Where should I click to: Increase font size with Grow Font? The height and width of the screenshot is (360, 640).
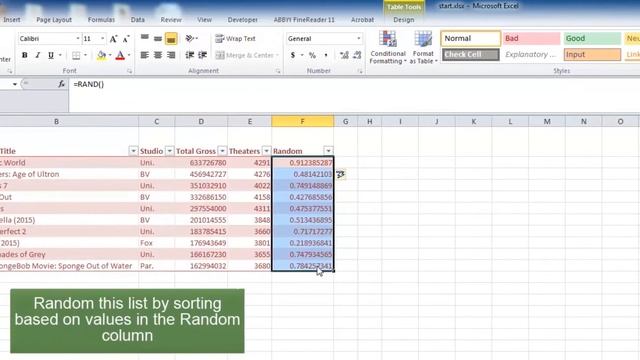(113, 39)
